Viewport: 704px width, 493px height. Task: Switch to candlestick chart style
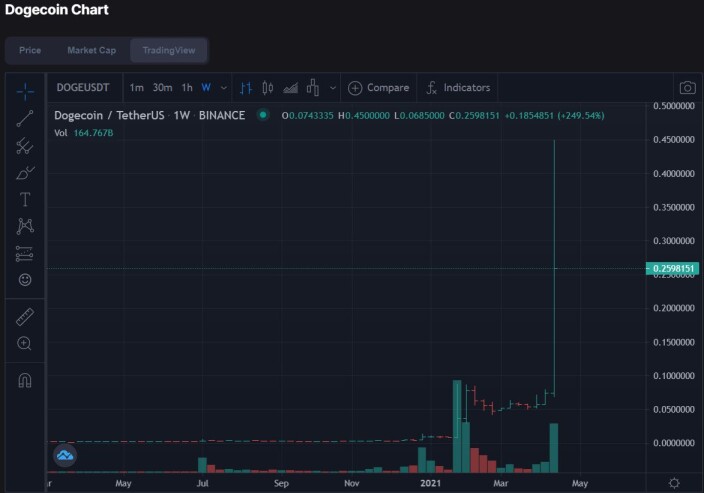pyautogui.click(x=268, y=88)
